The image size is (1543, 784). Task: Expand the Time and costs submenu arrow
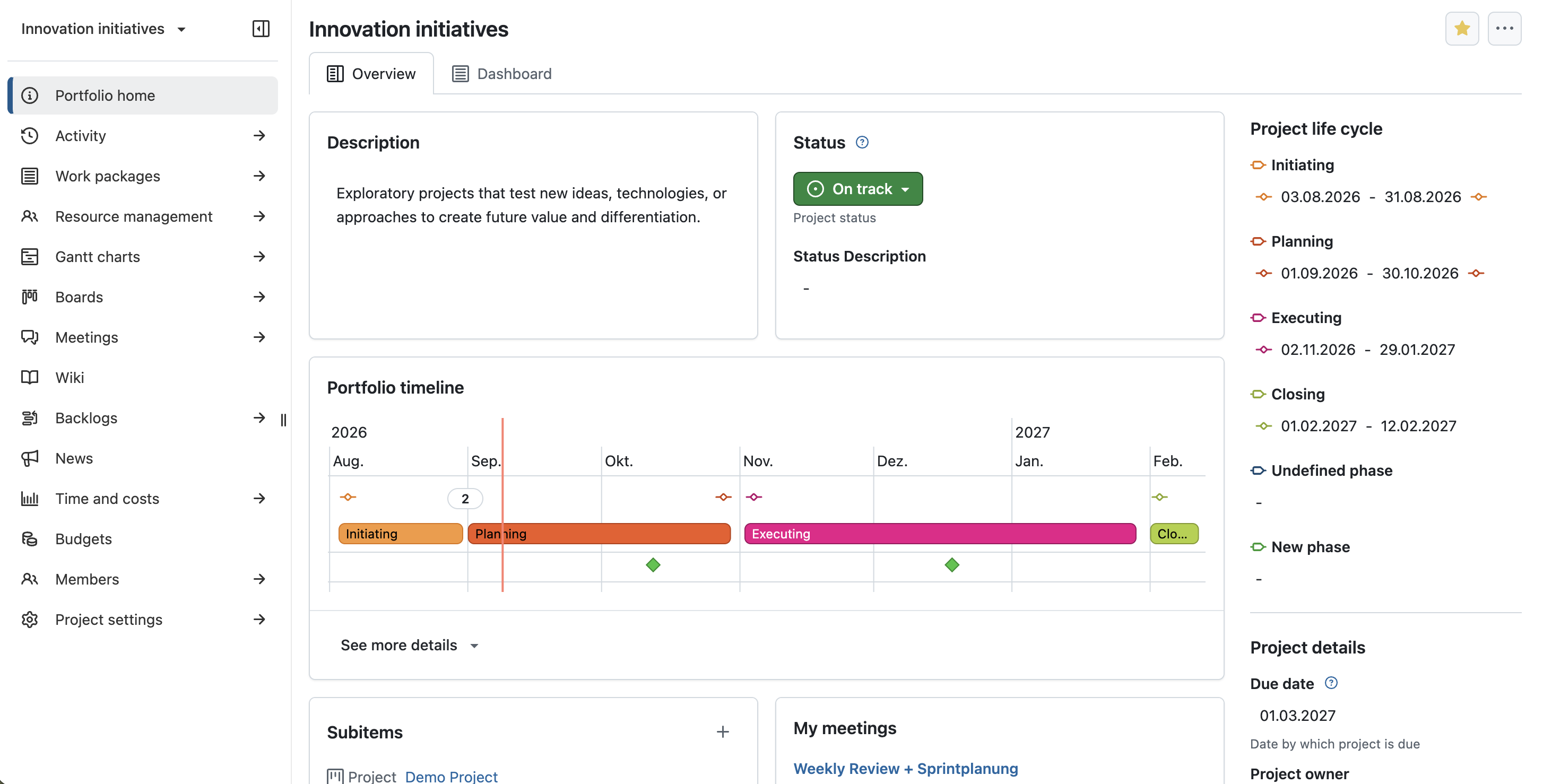[259, 499]
